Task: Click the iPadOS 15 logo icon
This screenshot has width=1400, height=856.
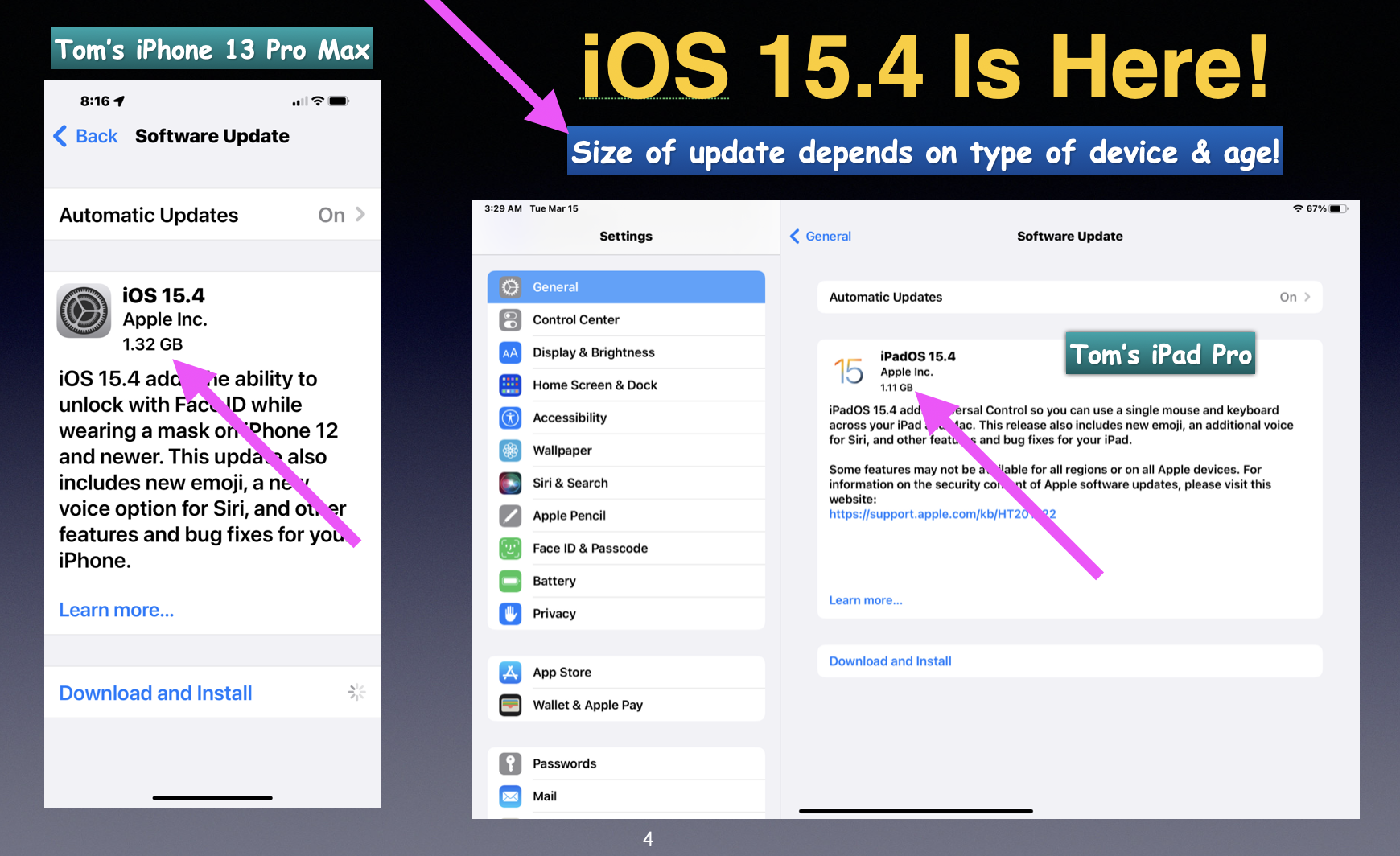Action: 848,371
